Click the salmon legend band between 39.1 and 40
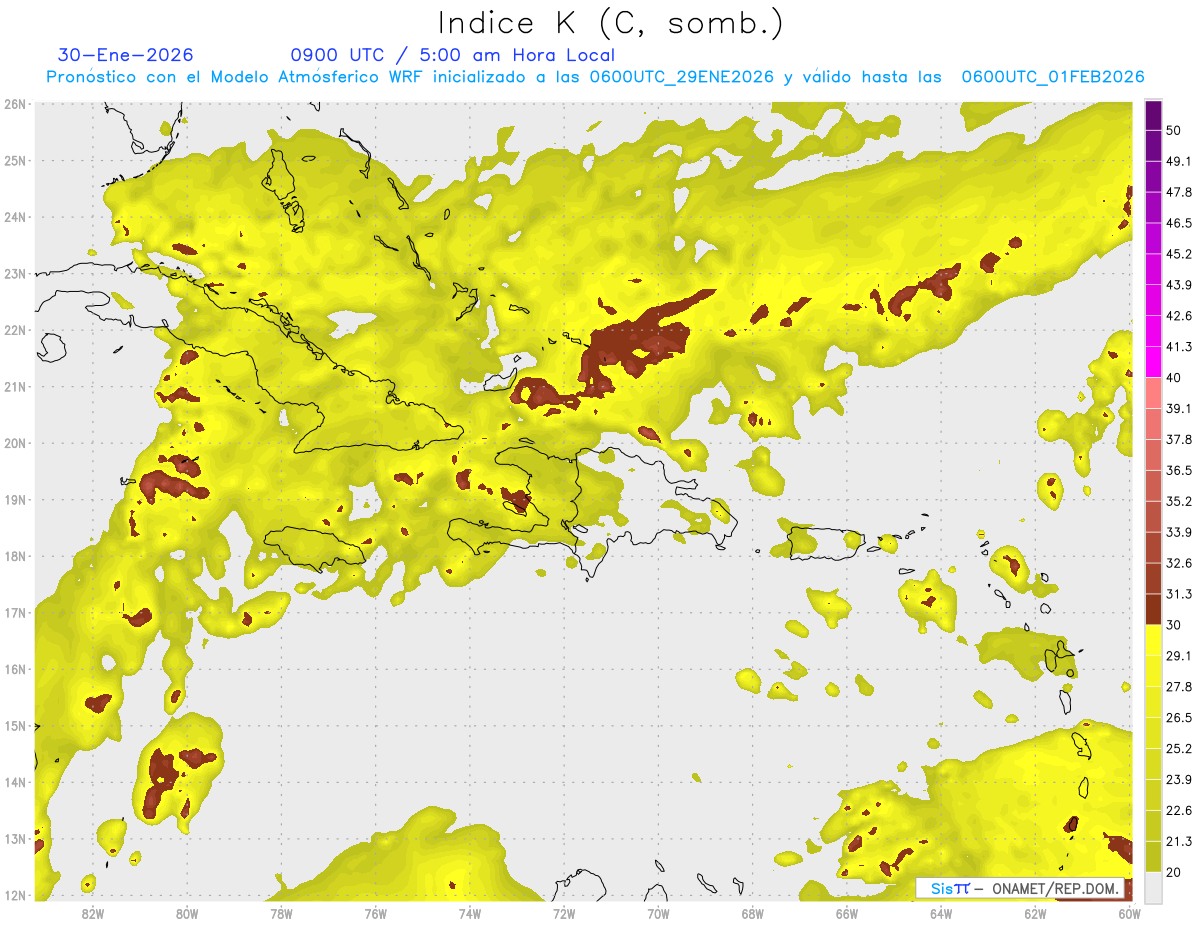Viewport: 1200px width, 927px height. pyautogui.click(x=1153, y=393)
